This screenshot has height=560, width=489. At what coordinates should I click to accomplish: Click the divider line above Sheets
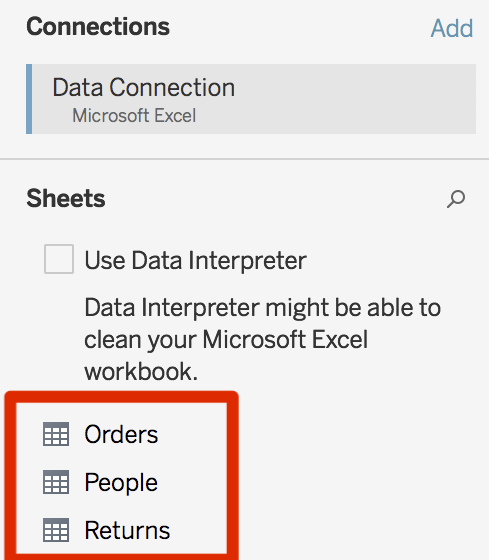tap(244, 159)
